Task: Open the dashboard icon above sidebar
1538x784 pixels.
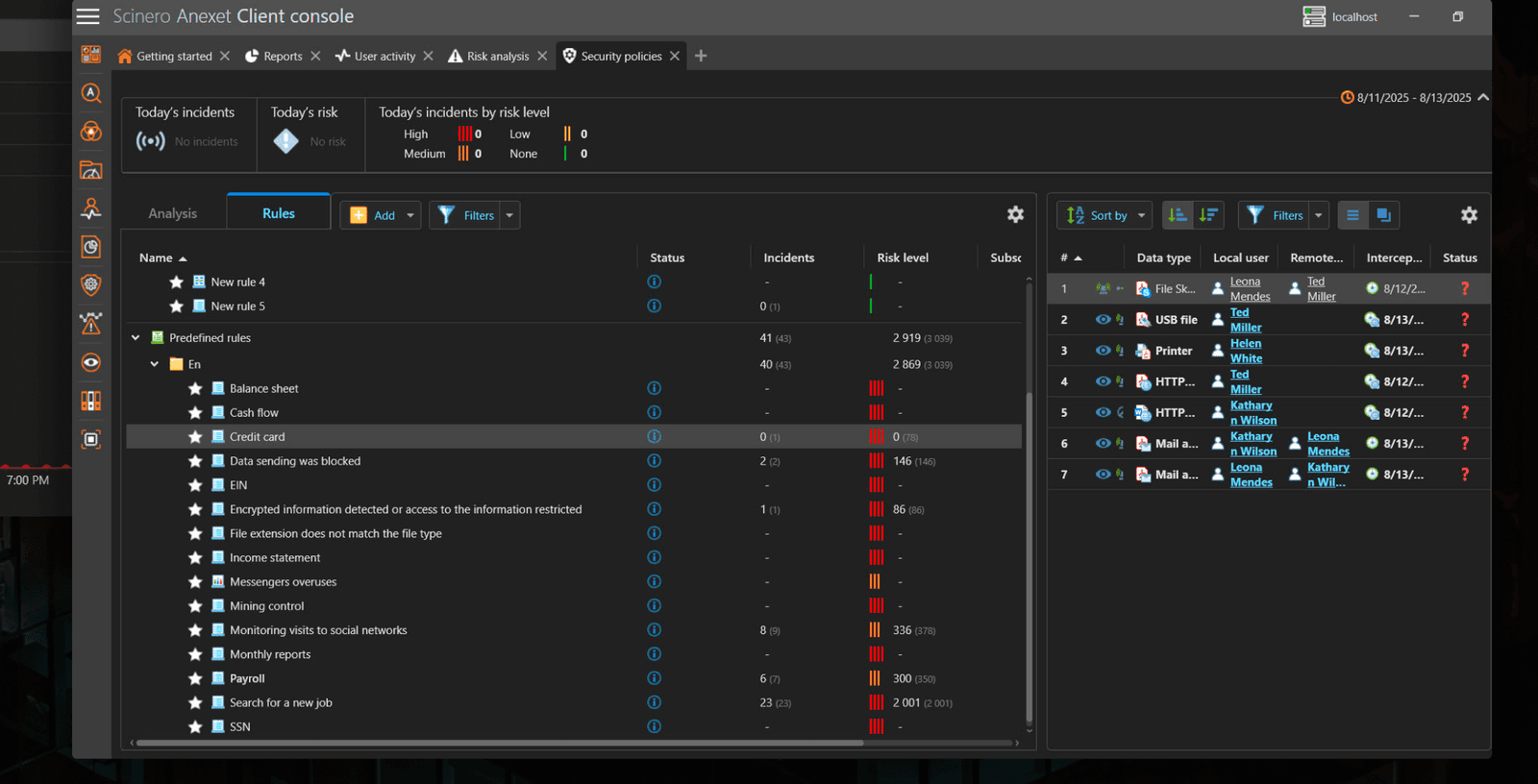Action: (x=91, y=55)
